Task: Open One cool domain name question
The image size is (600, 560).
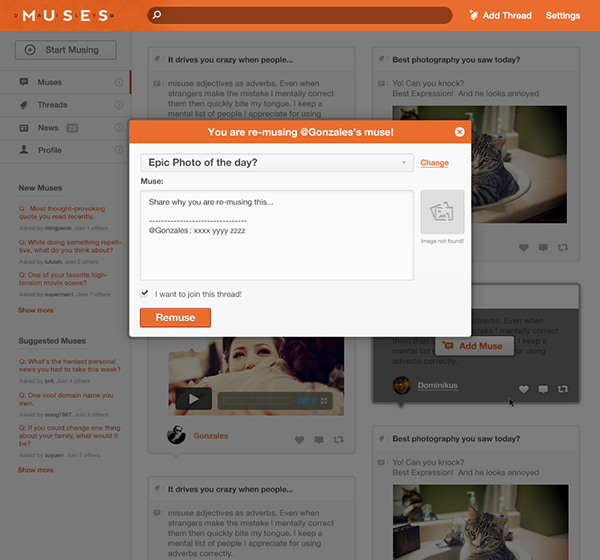Action: pos(66,399)
